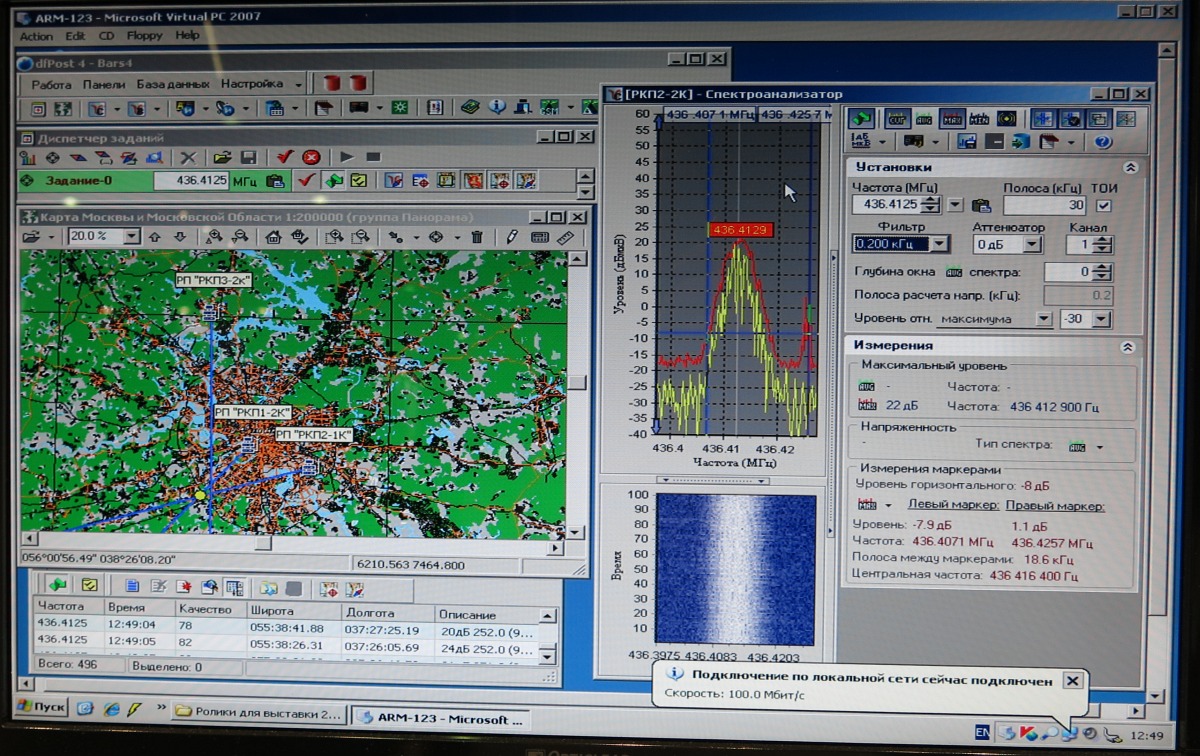
Task: Click the green sun-like icon in dfPost toolbar
Action: [400, 108]
